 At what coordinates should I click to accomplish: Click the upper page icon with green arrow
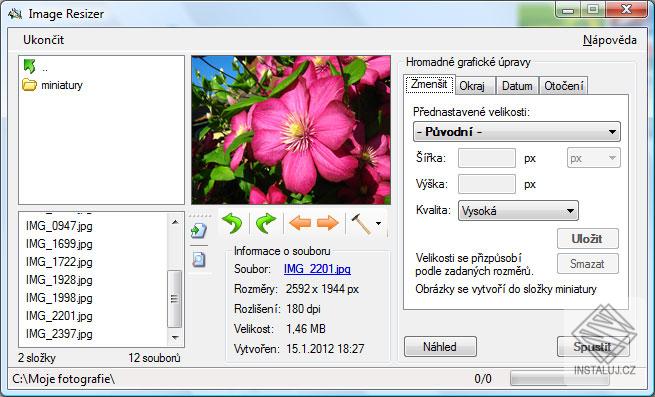[199, 230]
